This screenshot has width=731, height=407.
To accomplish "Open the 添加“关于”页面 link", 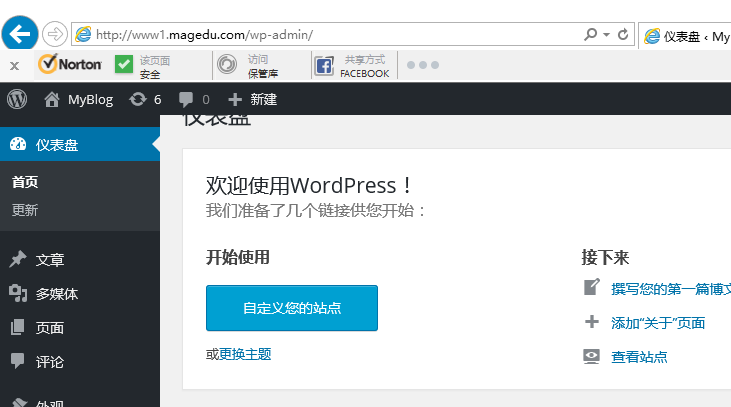I will pos(658,323).
